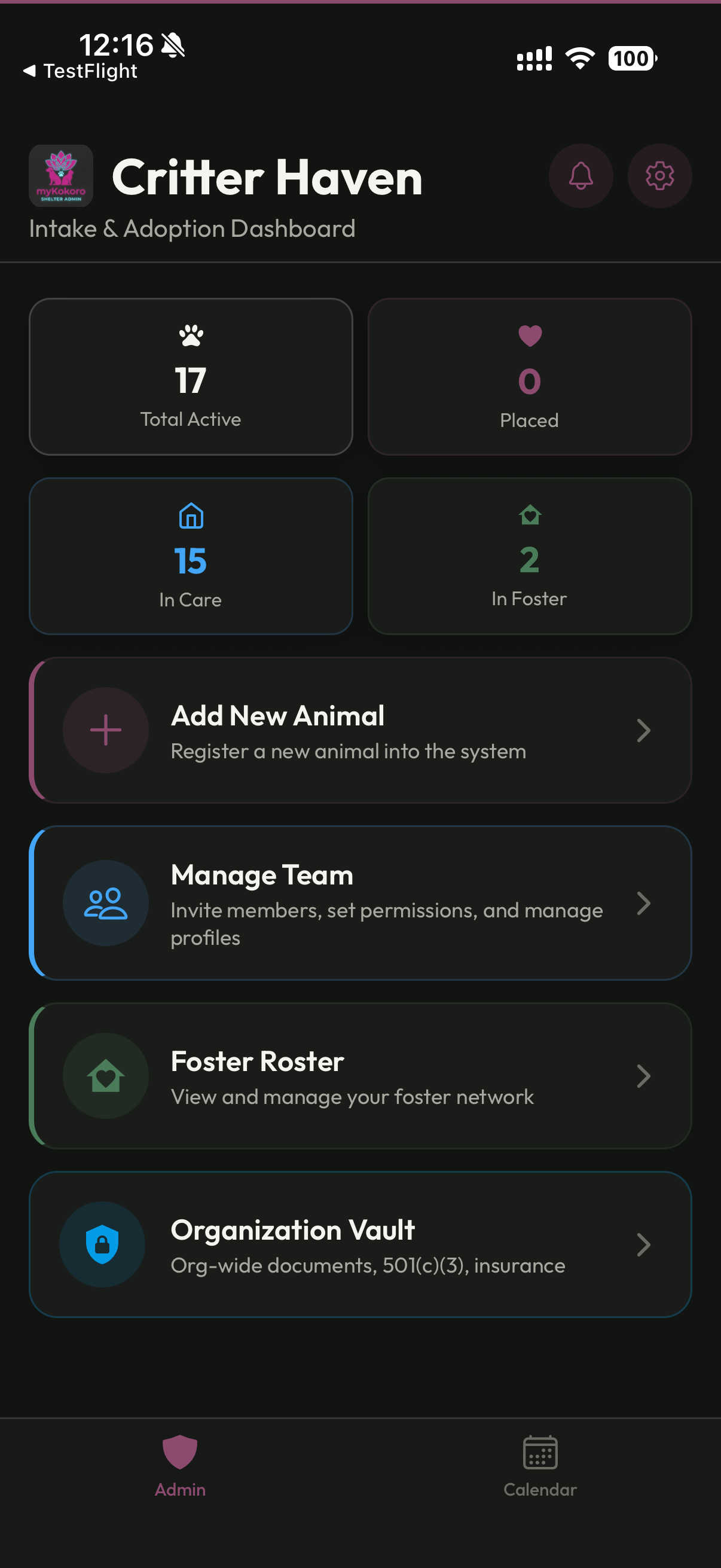The image size is (721, 1568).
Task: Click the Organization Vault shield lock icon
Action: pyautogui.click(x=103, y=1244)
